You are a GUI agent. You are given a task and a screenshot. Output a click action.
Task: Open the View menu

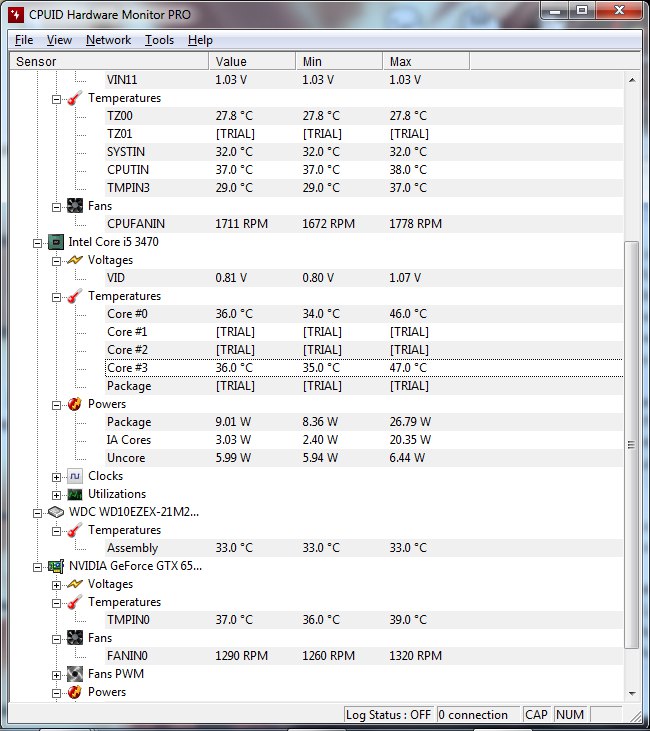coord(59,40)
